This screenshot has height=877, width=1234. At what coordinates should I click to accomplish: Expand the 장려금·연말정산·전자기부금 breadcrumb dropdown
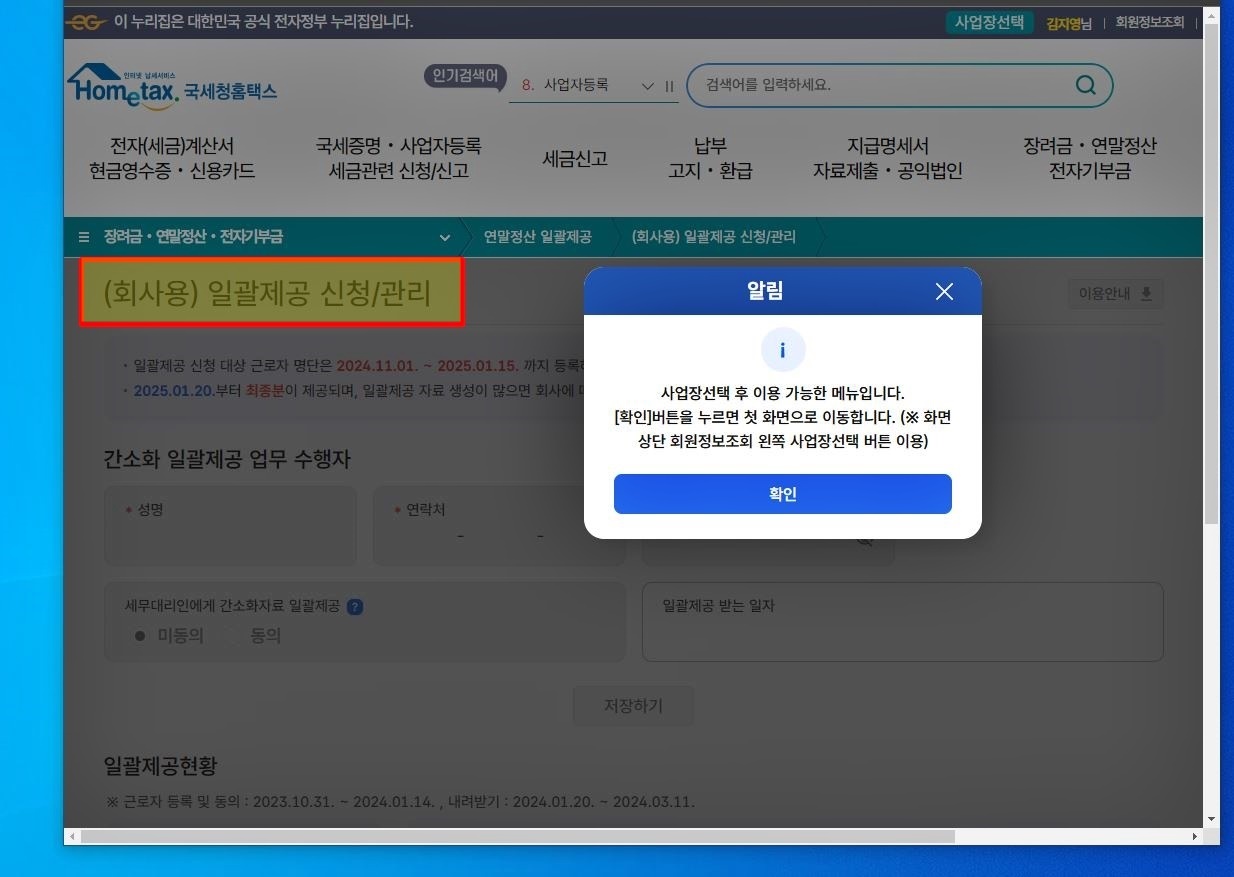445,237
